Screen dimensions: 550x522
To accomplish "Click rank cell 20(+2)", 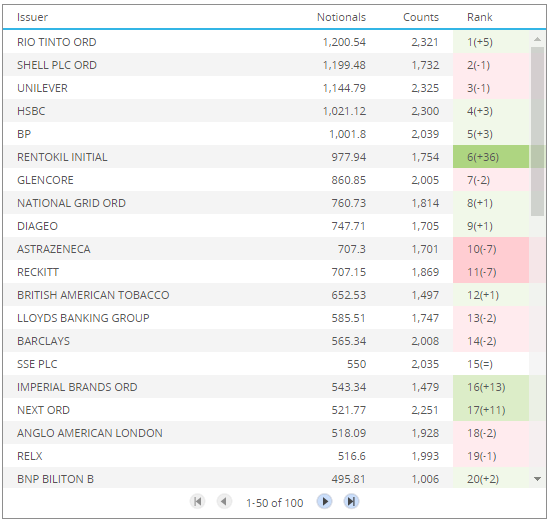I will 491,478.
